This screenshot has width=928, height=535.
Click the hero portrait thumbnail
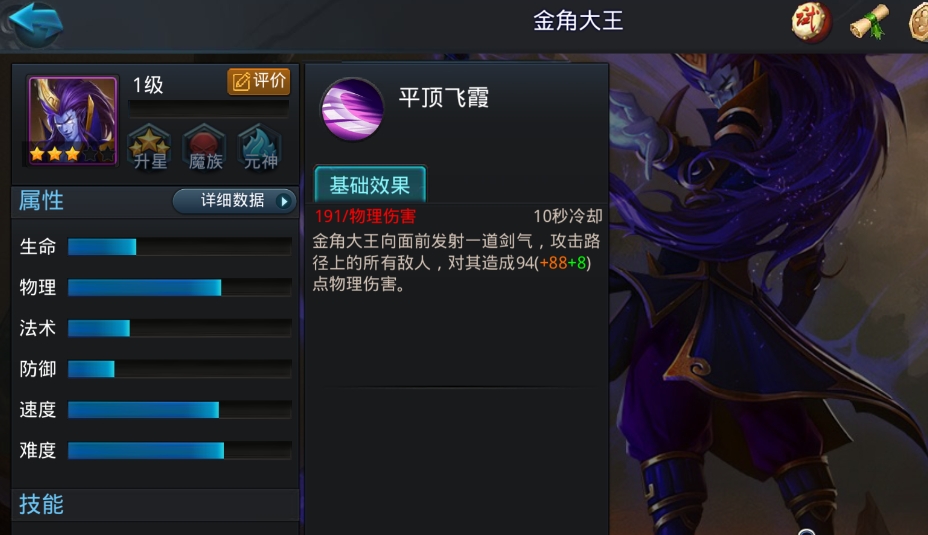coord(72,120)
